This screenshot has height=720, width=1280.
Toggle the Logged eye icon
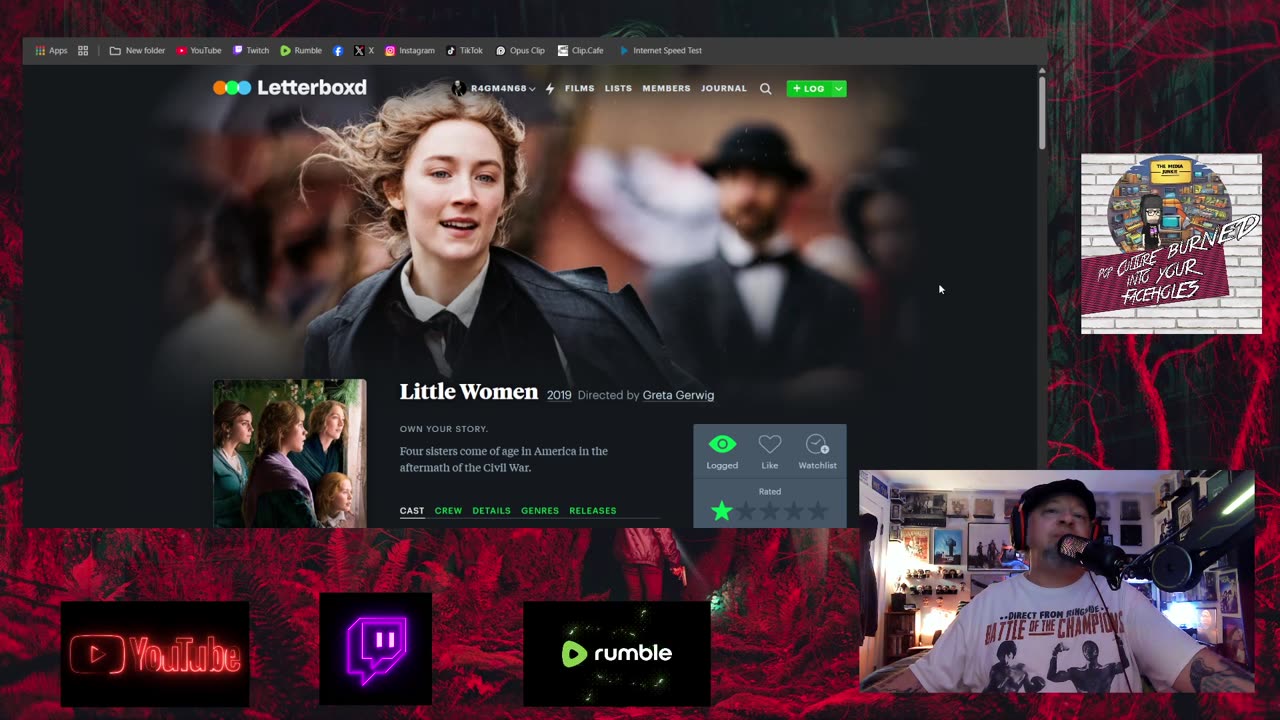722,443
